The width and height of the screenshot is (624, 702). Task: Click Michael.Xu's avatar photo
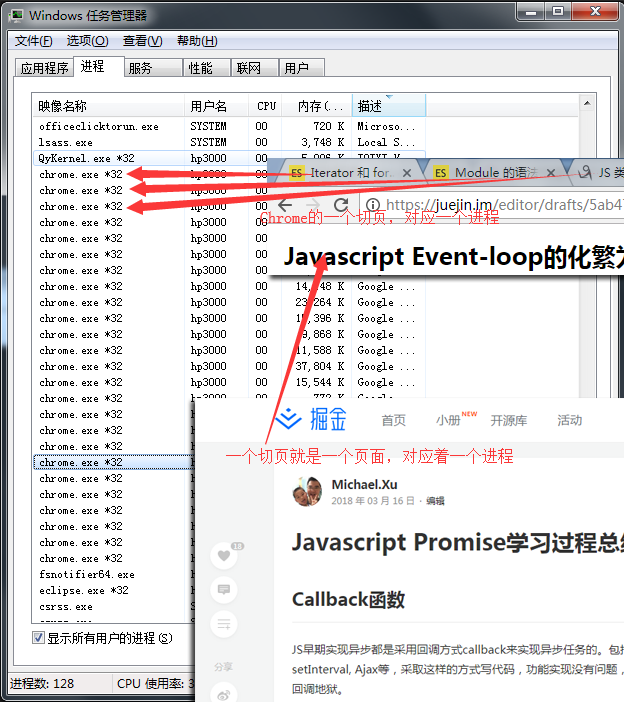pos(307,491)
